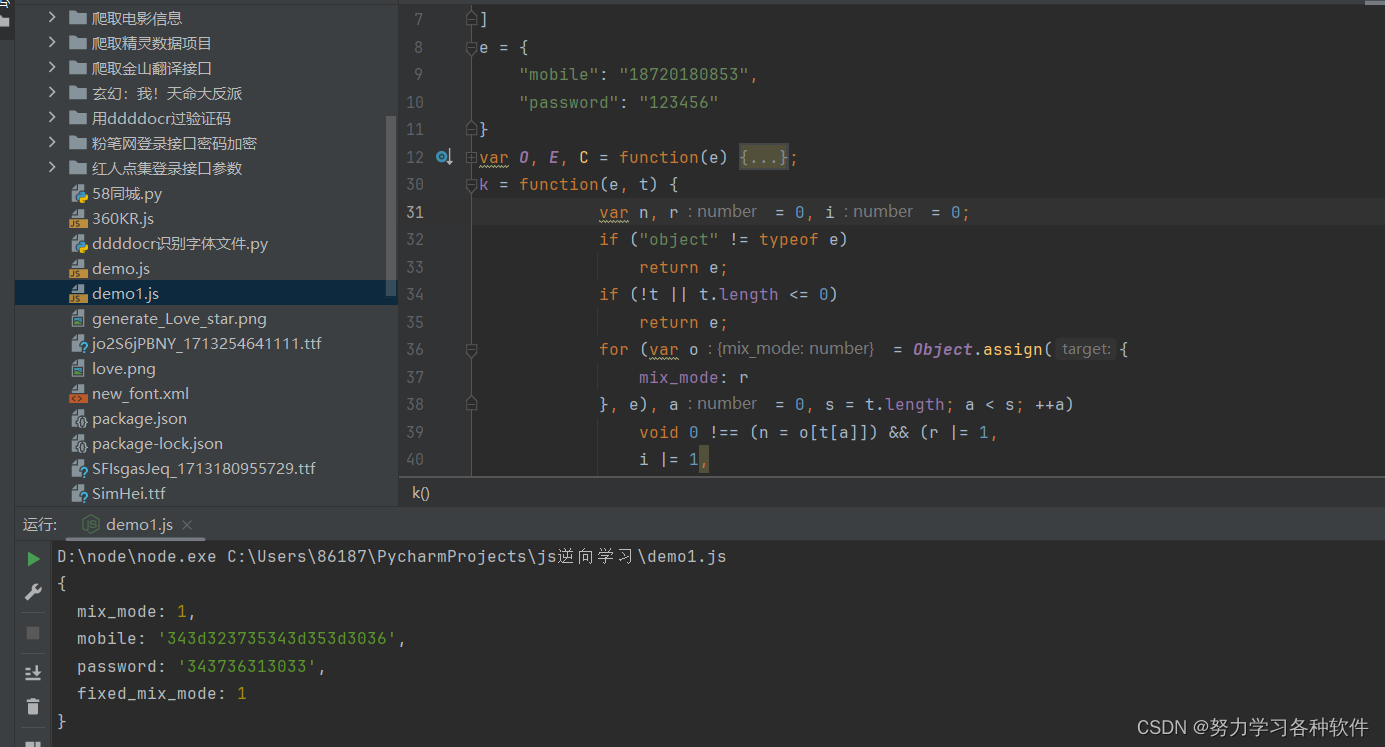The width and height of the screenshot is (1385, 747).
Task: Click the trash Clear All icon
Action: 33,706
